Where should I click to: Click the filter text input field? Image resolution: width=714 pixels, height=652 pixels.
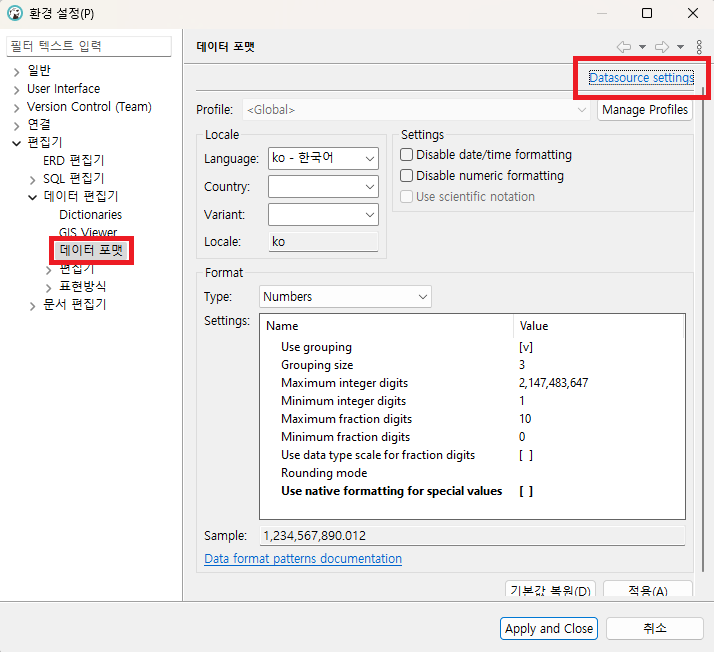coord(89,46)
